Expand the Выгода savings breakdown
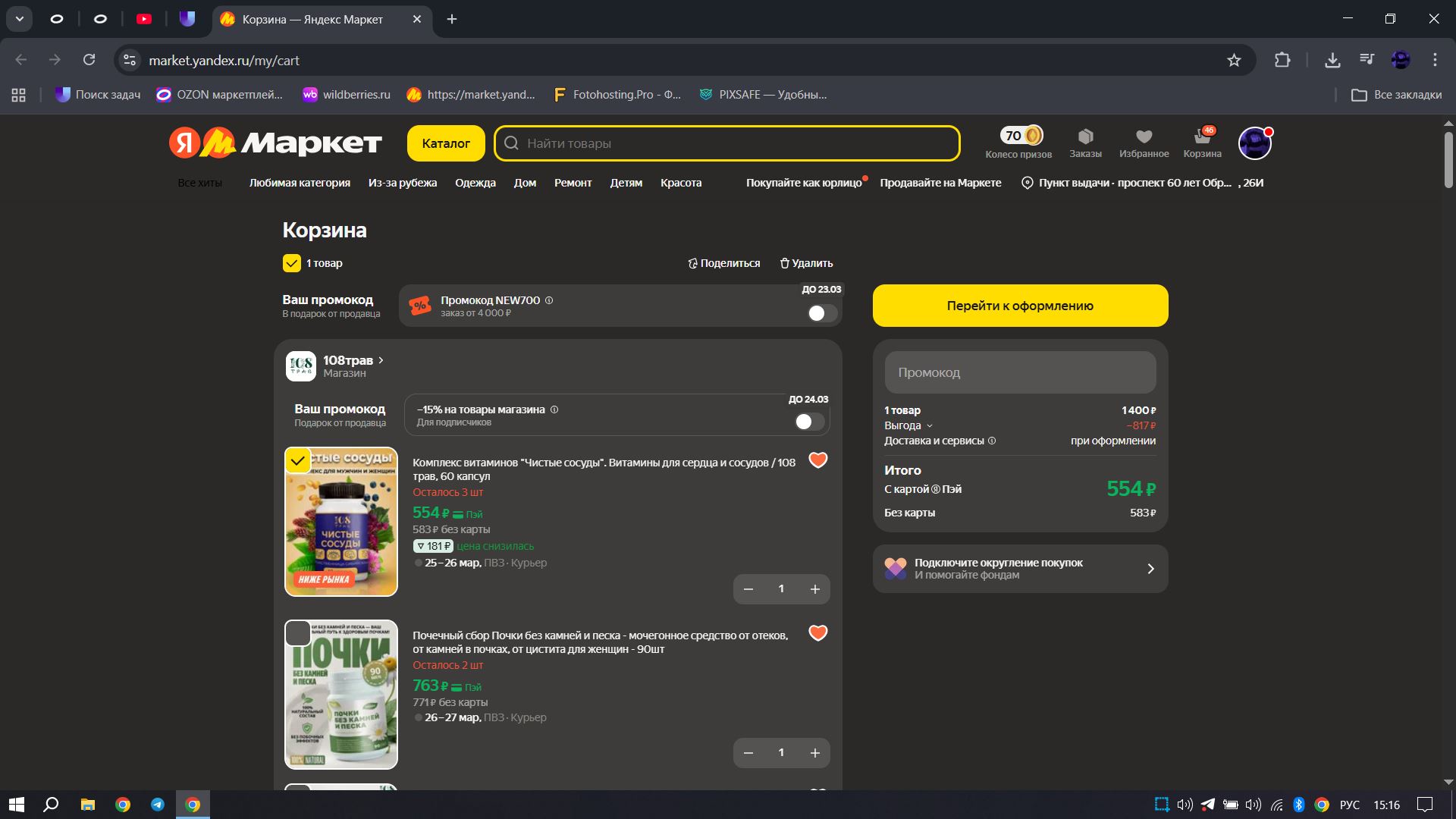Image resolution: width=1456 pixels, height=819 pixels. [930, 426]
